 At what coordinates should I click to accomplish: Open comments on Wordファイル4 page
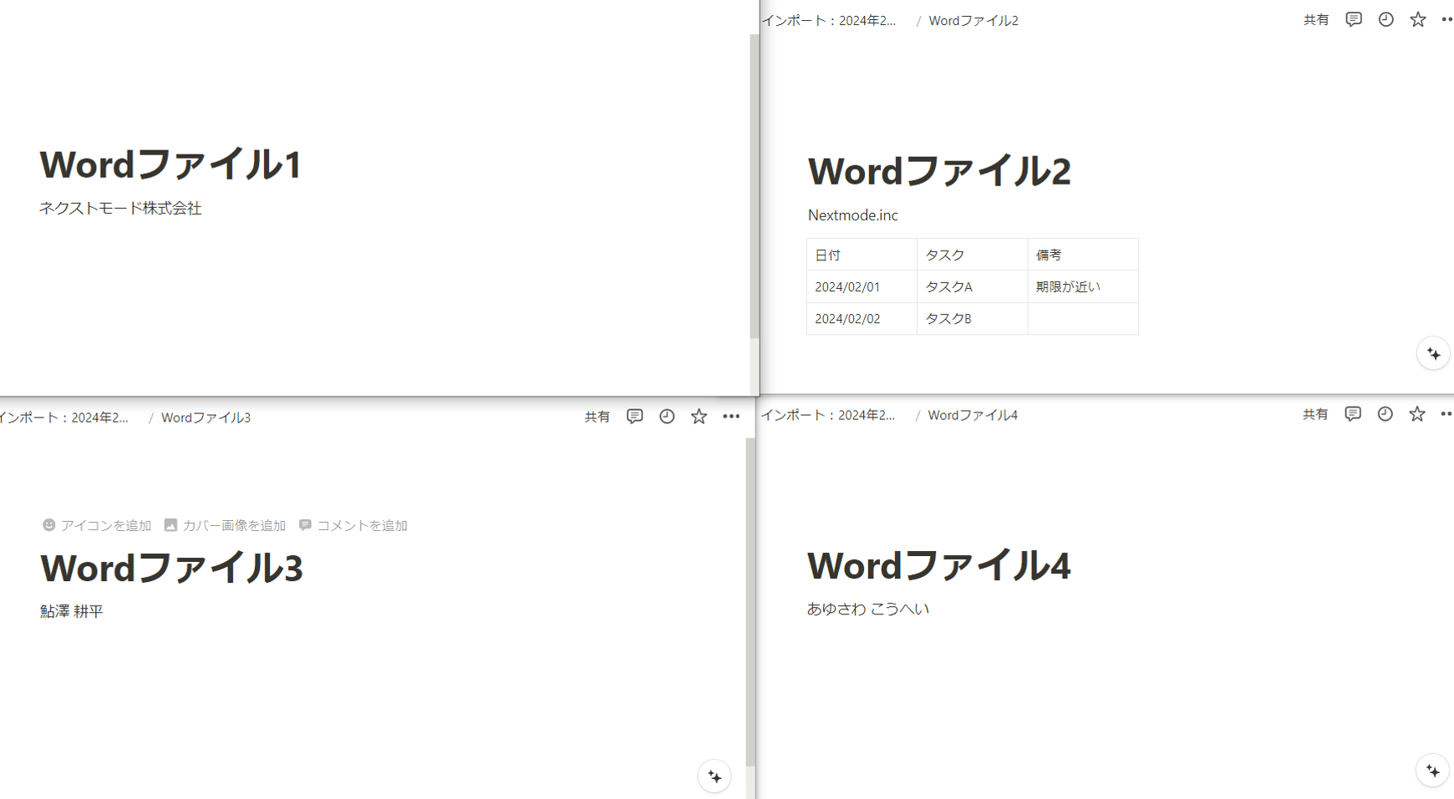click(1352, 413)
